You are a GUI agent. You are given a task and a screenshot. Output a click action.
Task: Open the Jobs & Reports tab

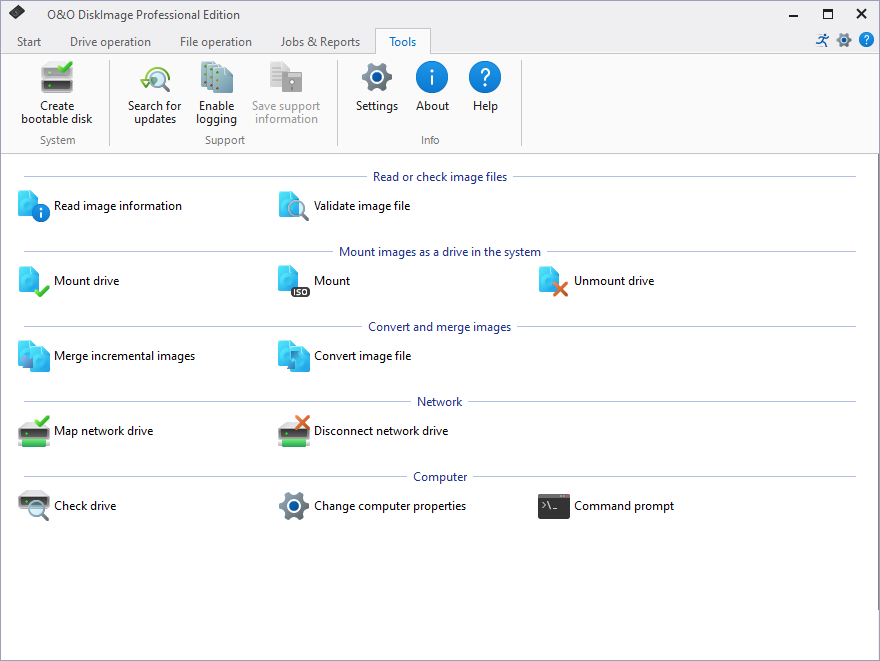(x=320, y=42)
